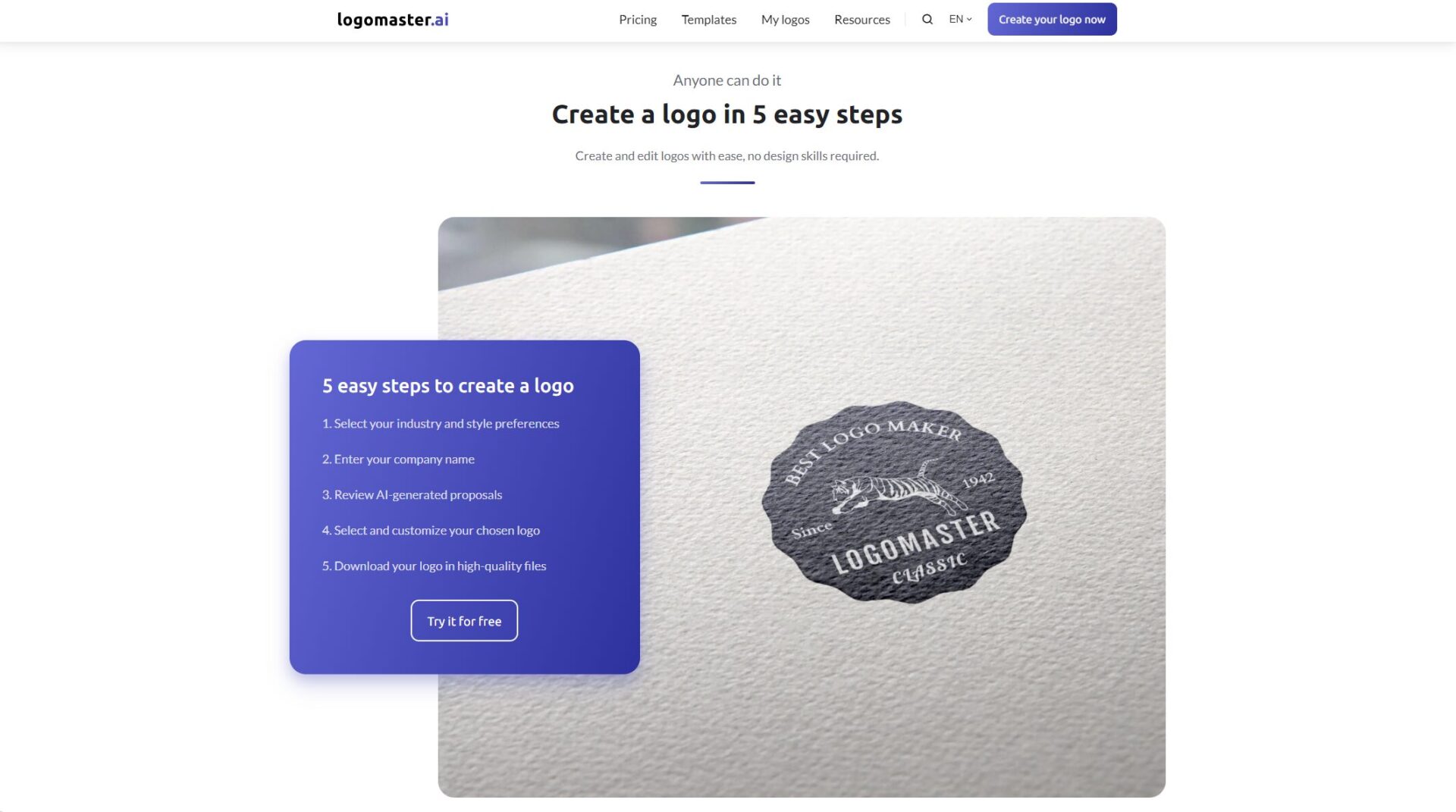Click the logomaster.ai logo
Image resolution: width=1456 pixels, height=812 pixels.
tap(393, 20)
